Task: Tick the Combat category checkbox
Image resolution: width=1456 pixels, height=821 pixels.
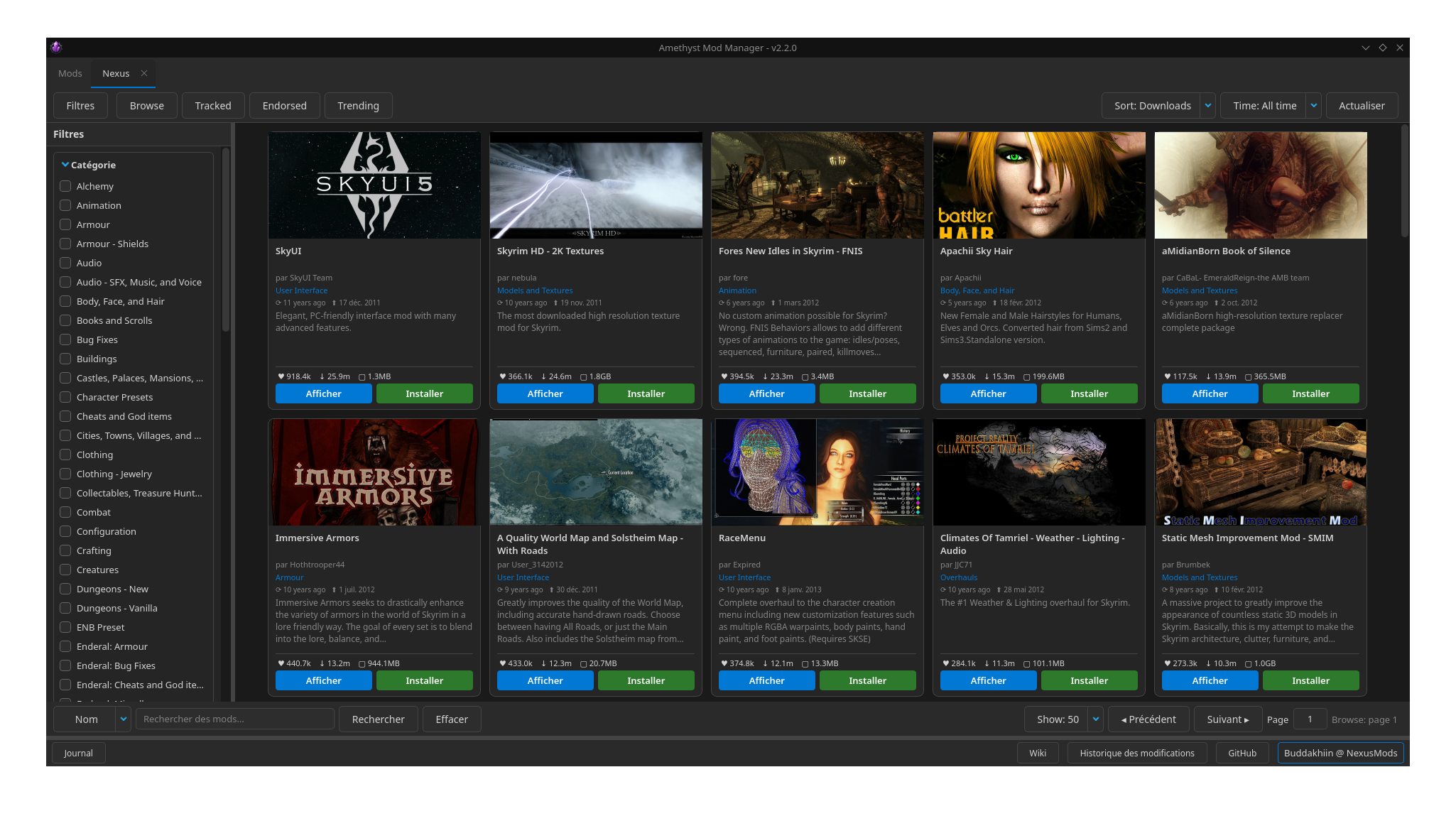Action: 65,512
